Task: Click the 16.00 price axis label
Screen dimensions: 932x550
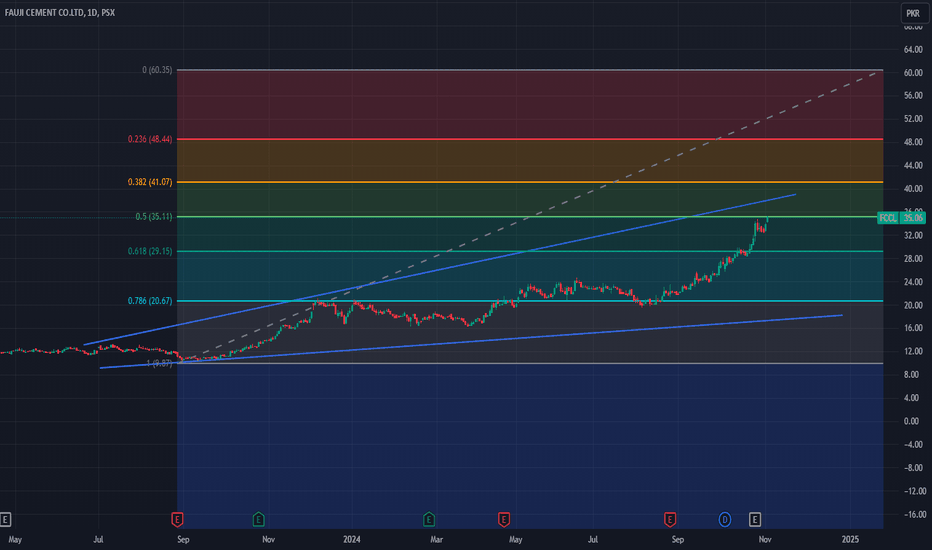Action: (x=913, y=328)
